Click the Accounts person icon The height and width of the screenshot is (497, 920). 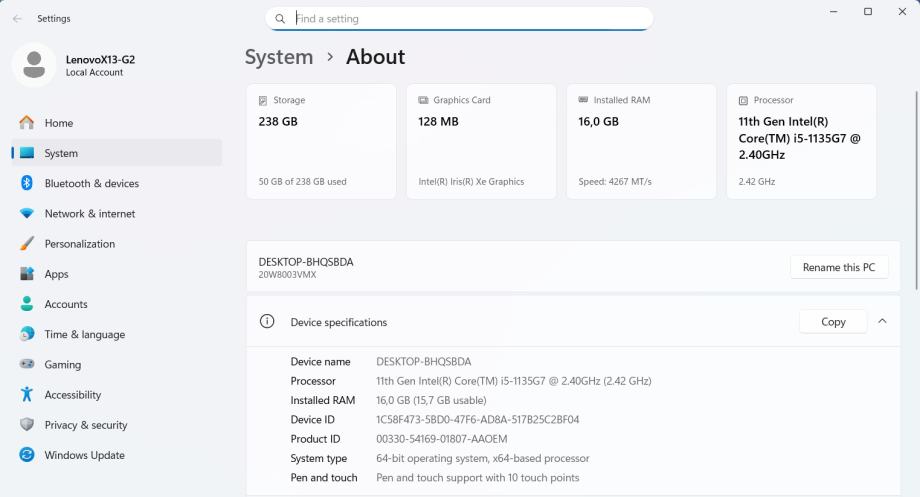coord(27,304)
